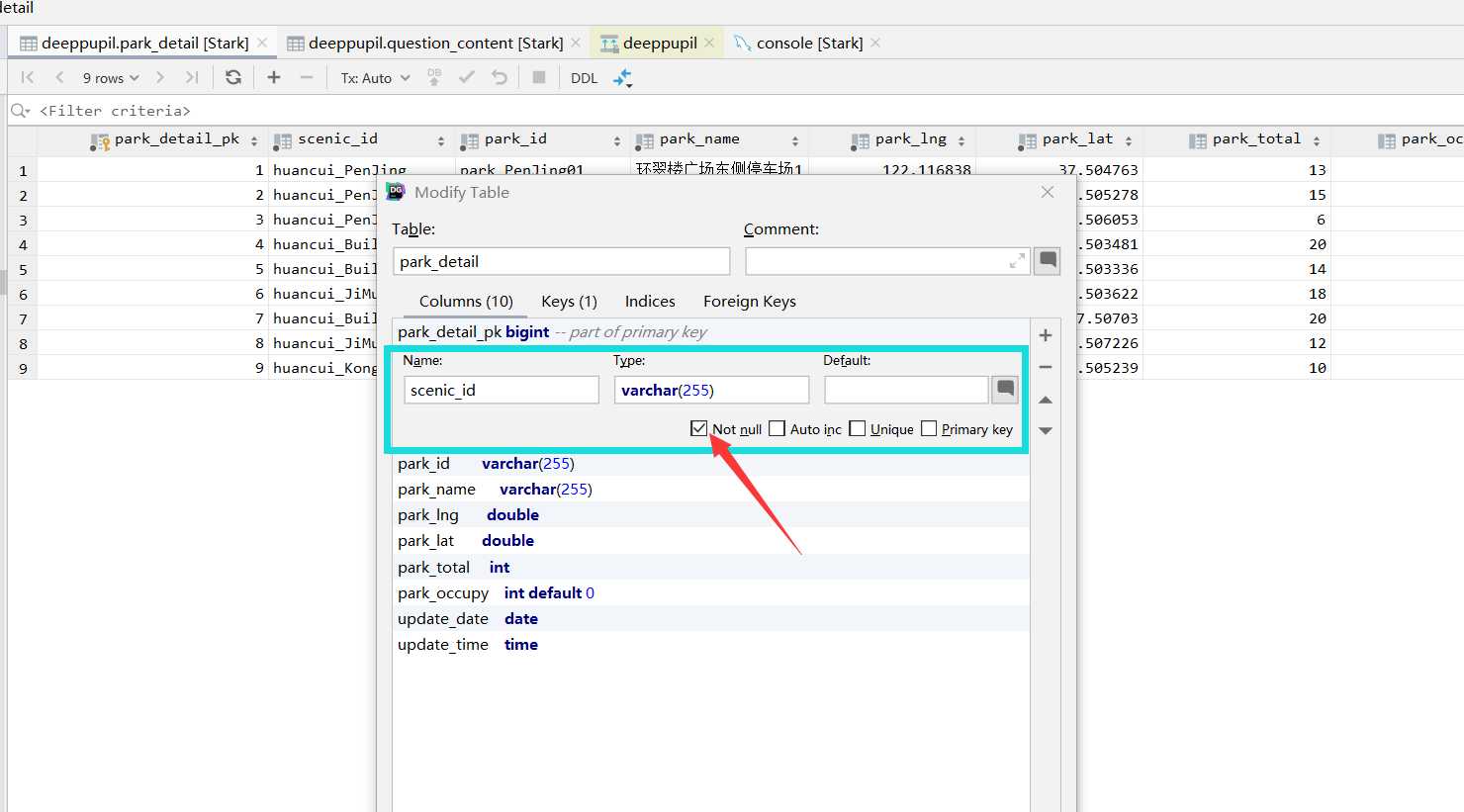Go to last page of rows
Viewport: 1464px width, 812px height.
[x=192, y=77]
